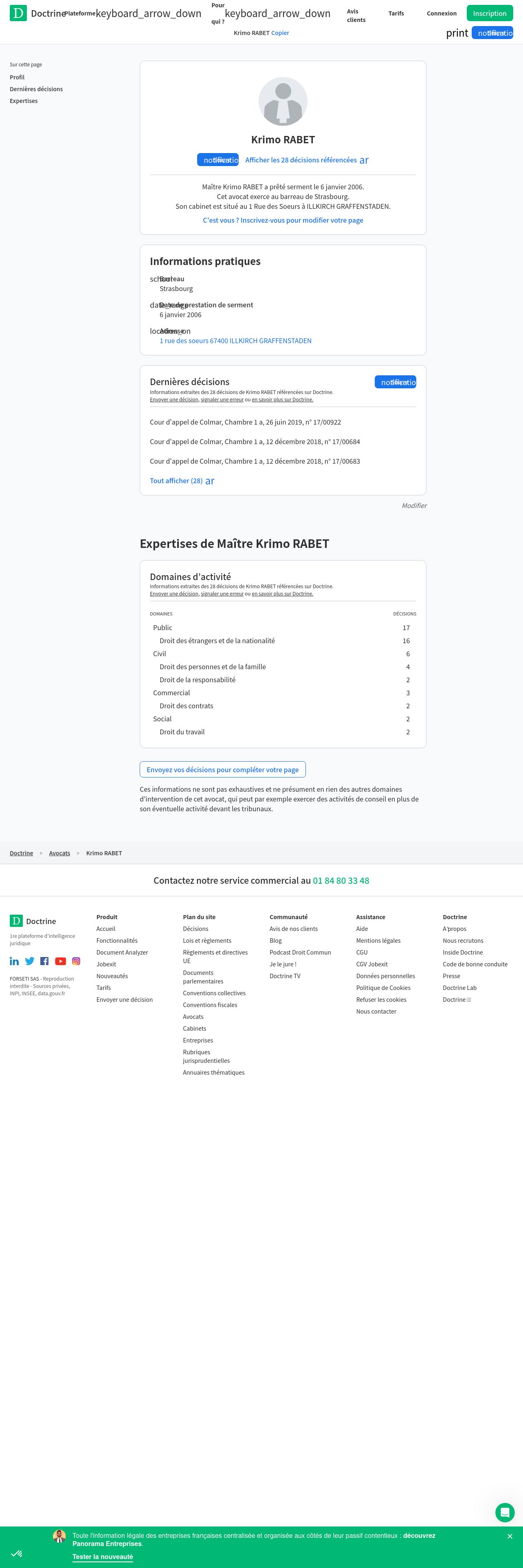
Task: Open the Instagram icon in footer
Action: pyautogui.click(x=76, y=961)
